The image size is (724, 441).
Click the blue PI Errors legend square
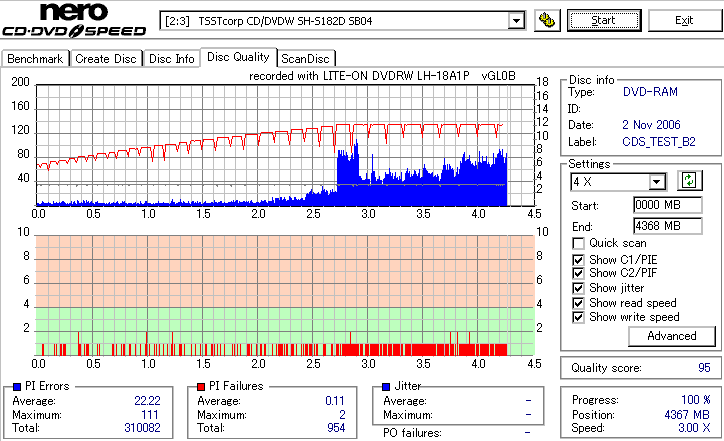tap(17, 387)
